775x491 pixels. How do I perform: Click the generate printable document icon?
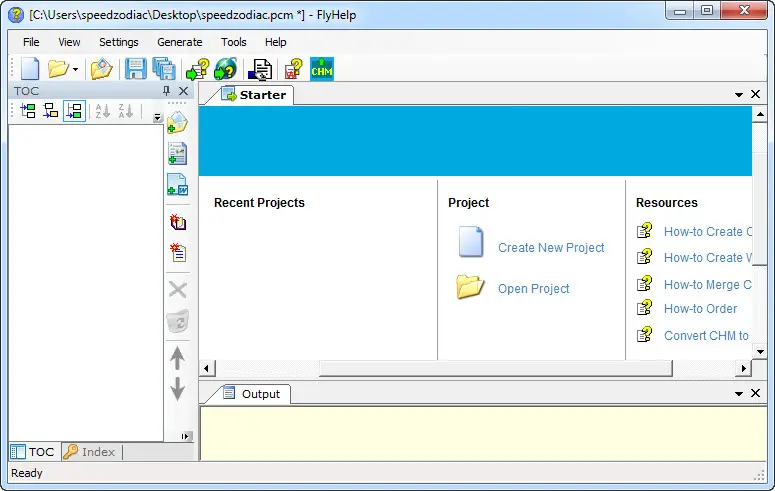(x=260, y=69)
